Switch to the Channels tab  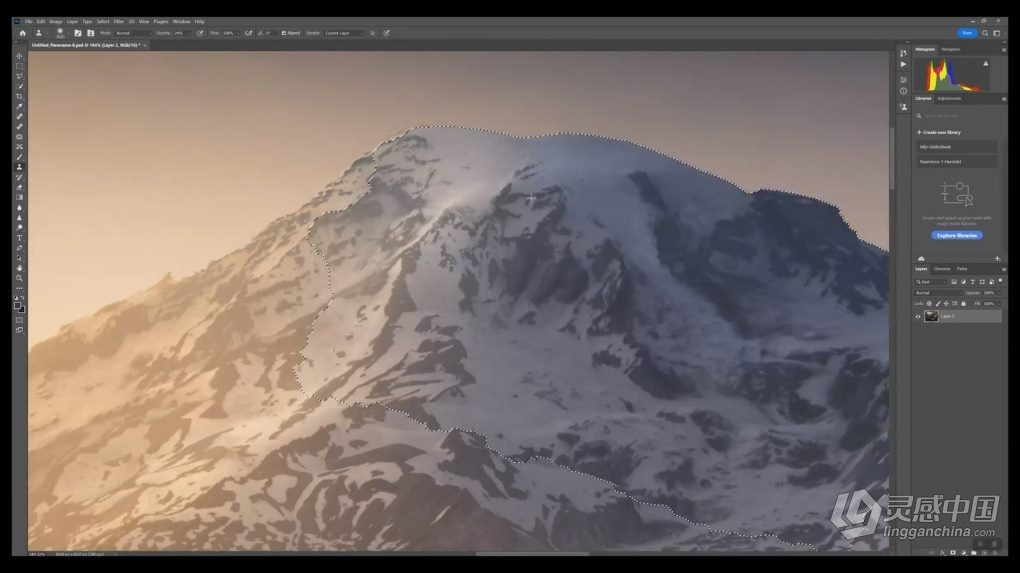[x=942, y=269]
